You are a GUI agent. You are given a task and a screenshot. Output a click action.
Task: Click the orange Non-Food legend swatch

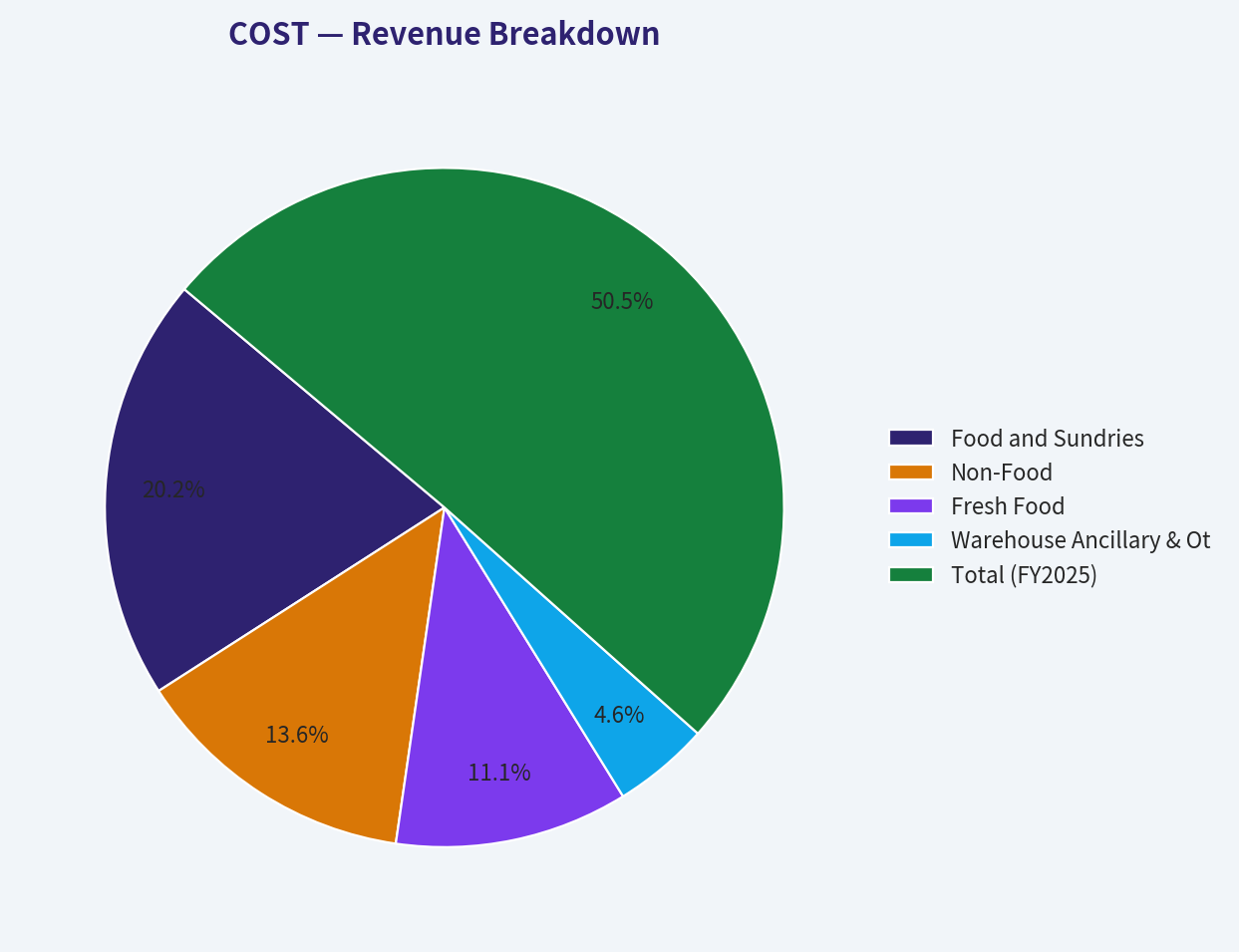911,472
